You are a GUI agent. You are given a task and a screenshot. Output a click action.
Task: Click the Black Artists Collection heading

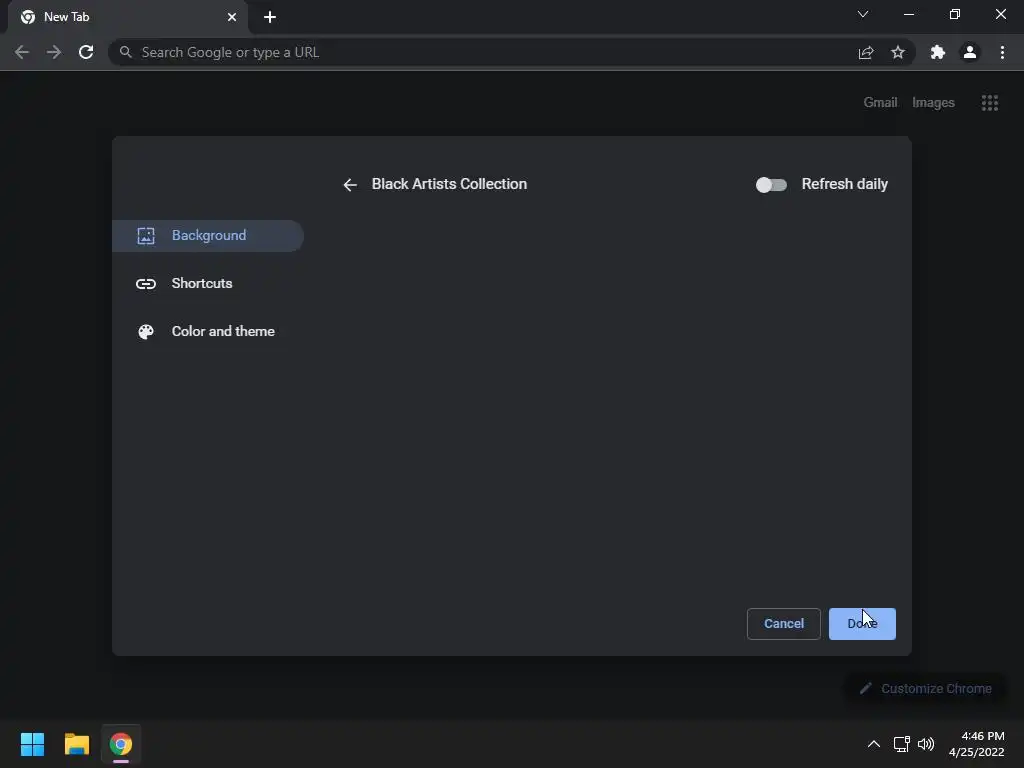point(449,184)
